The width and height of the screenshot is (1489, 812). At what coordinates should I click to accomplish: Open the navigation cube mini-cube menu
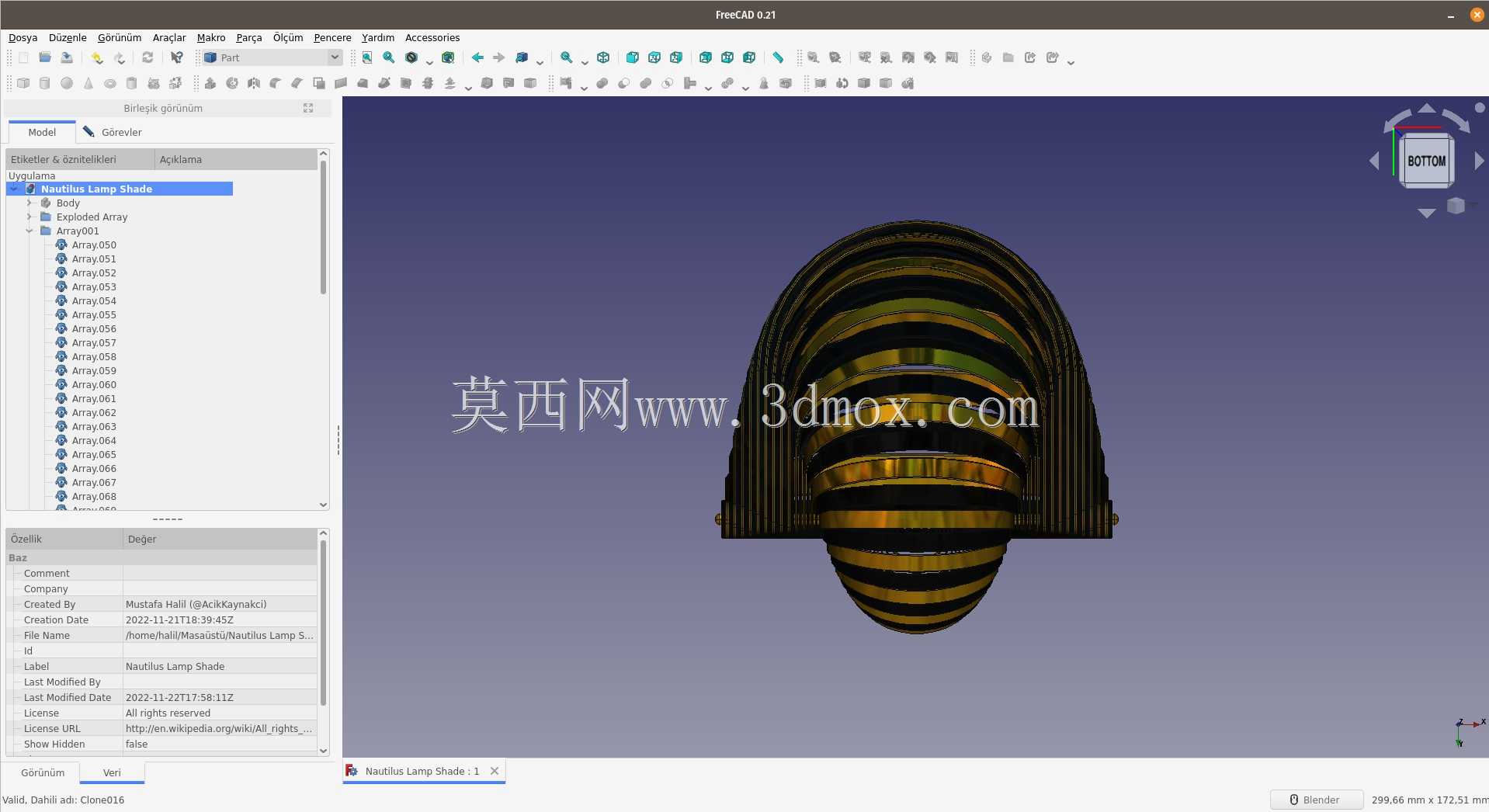click(x=1456, y=205)
